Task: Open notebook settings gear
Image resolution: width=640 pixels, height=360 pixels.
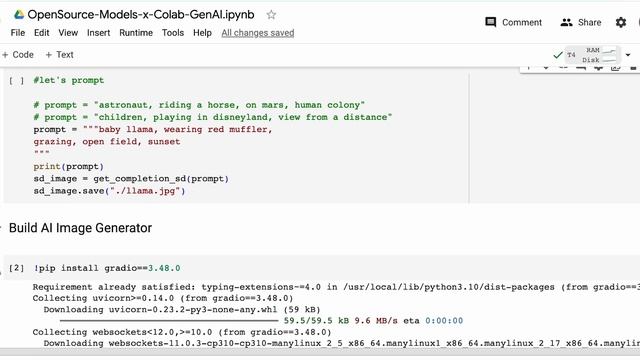Action: (621, 22)
